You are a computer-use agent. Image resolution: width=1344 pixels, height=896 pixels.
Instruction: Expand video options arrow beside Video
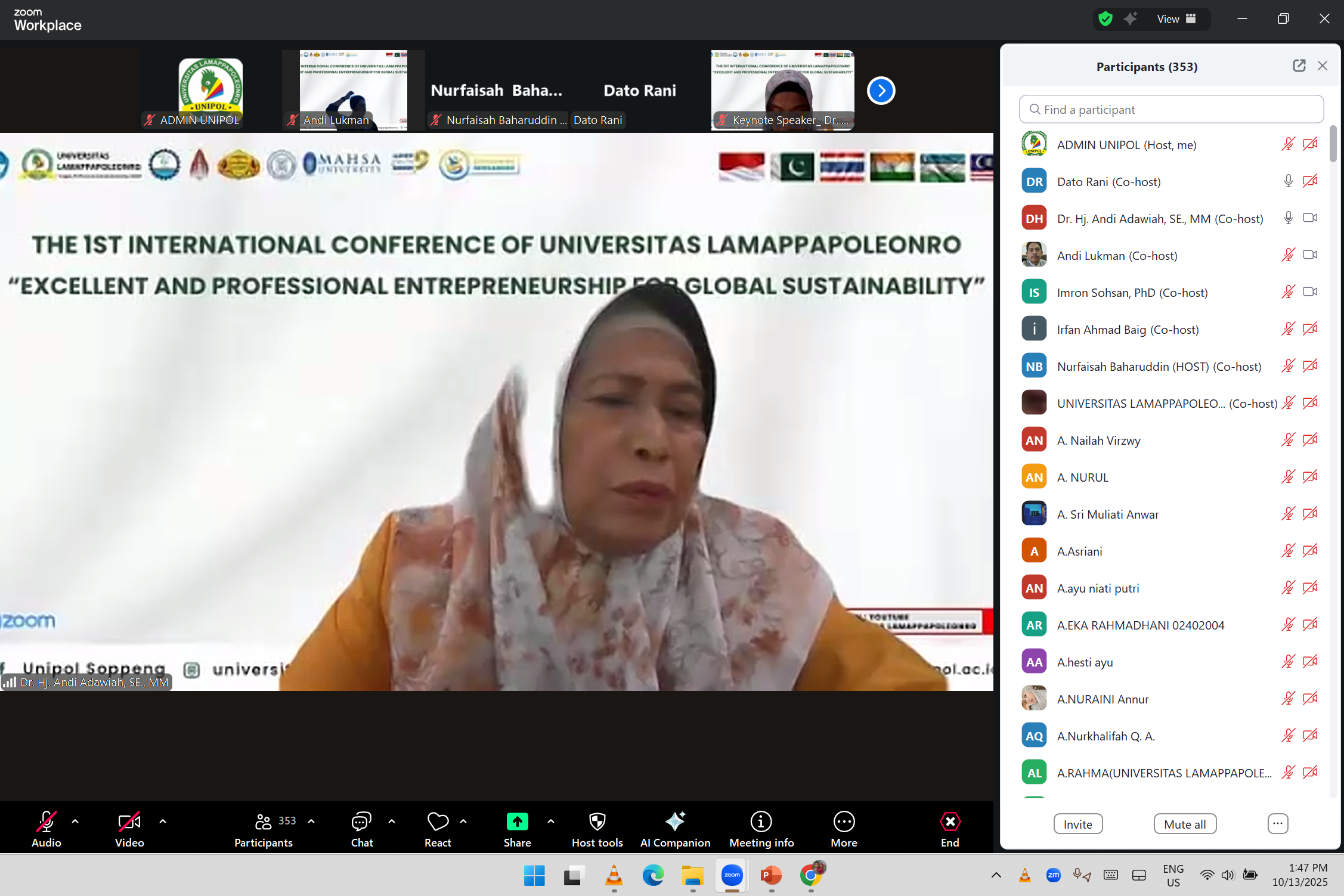(163, 821)
